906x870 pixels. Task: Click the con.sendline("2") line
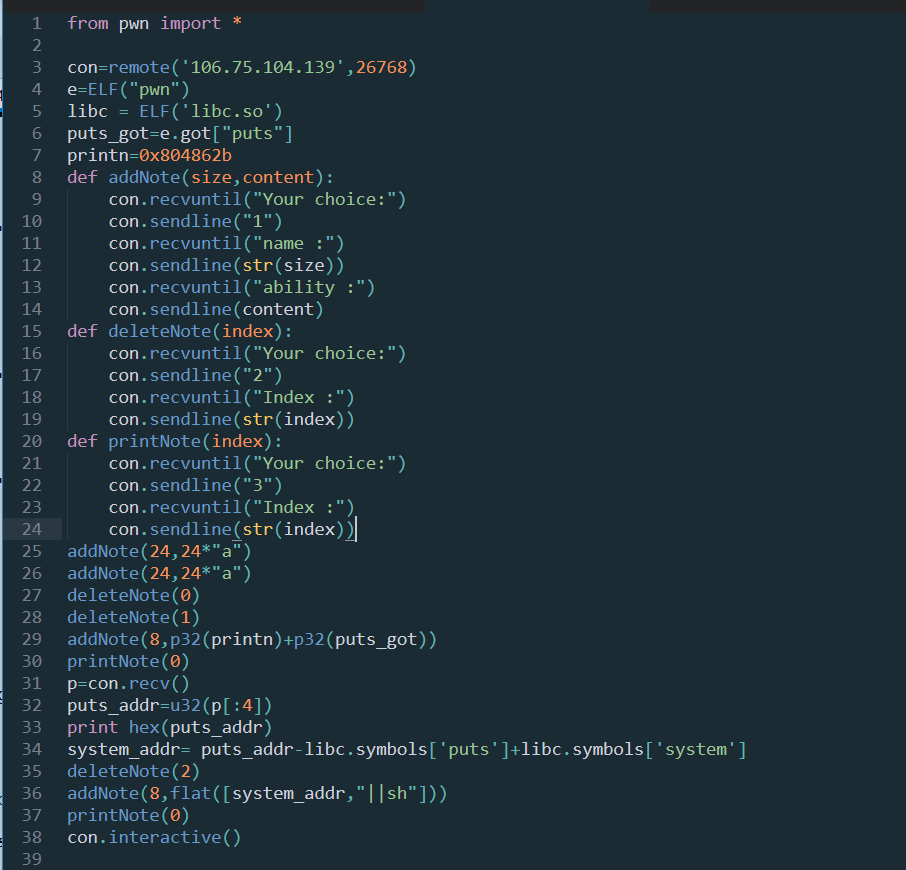pos(195,375)
